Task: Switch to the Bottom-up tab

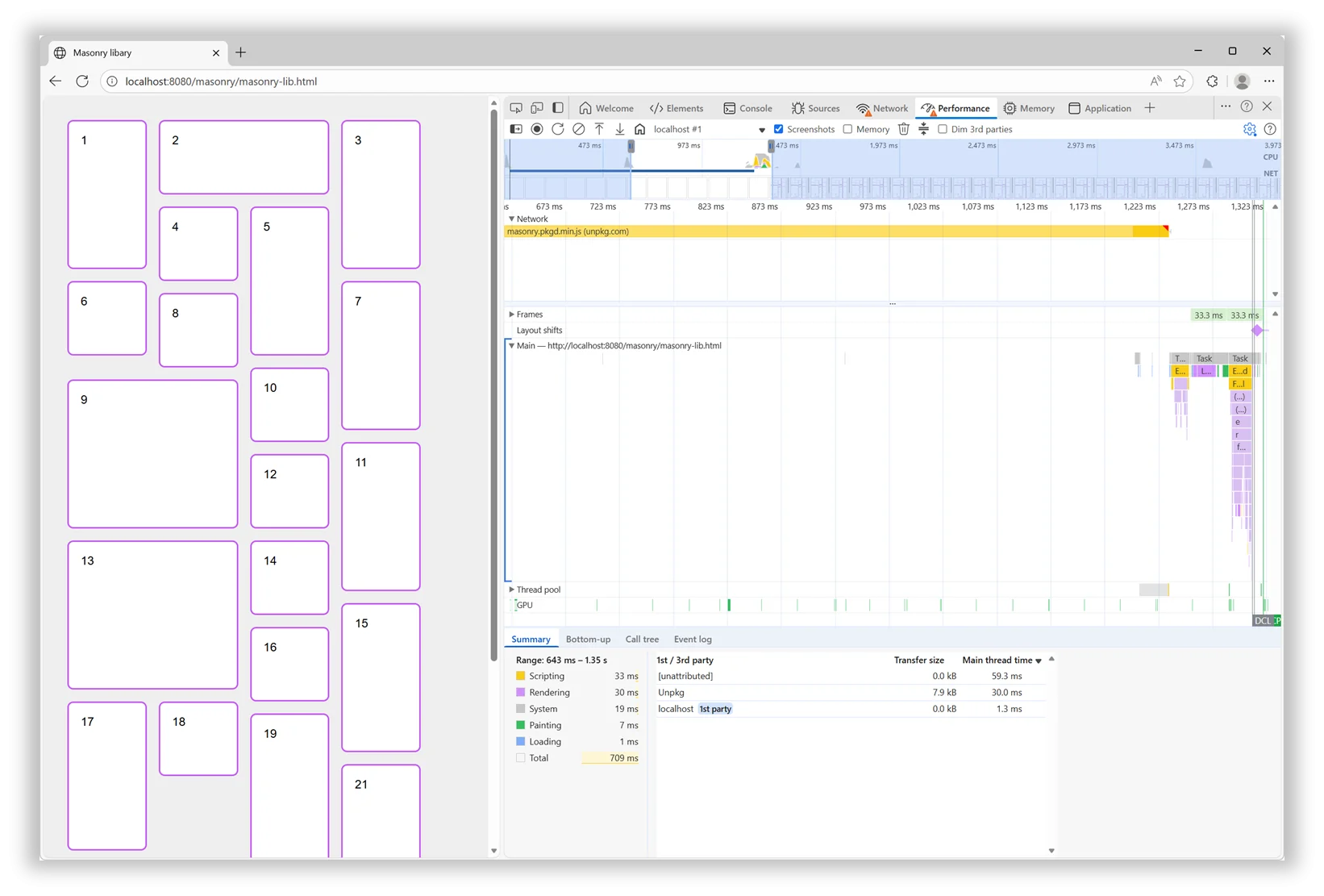Action: 588,640
